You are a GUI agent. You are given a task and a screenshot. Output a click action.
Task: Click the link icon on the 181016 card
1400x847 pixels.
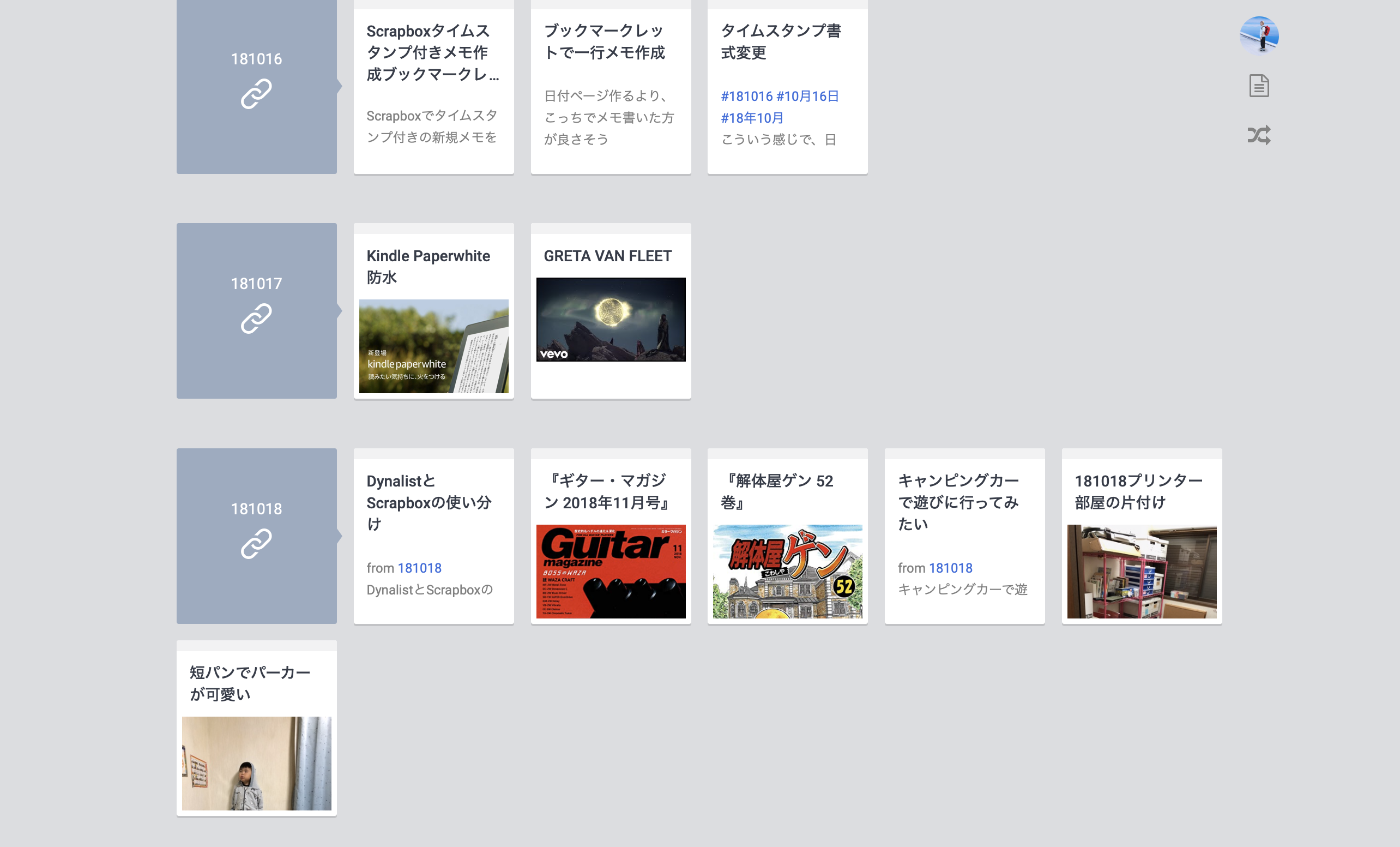[256, 94]
